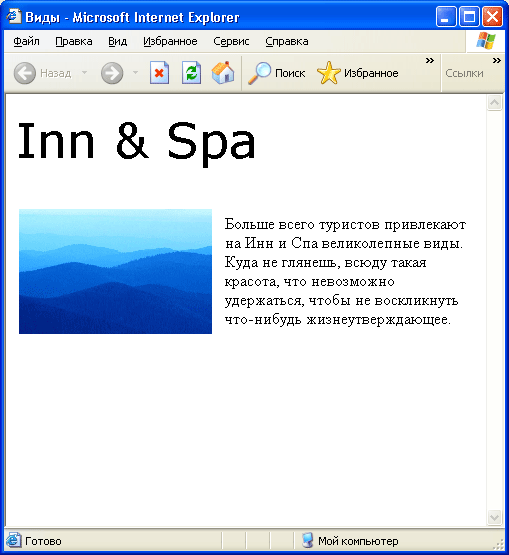Open the Файл menu
The height and width of the screenshot is (555, 509).
pyautogui.click(x=27, y=41)
